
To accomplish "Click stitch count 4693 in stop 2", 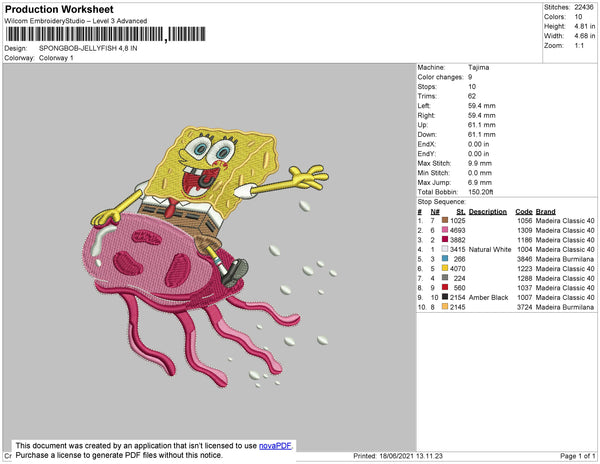I will click(x=458, y=230).
